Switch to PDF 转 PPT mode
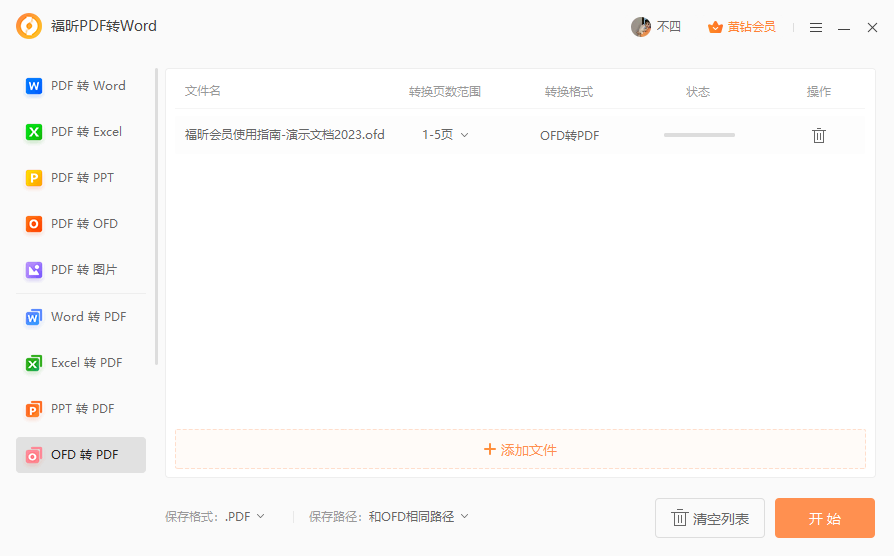The image size is (894, 556). 81,178
